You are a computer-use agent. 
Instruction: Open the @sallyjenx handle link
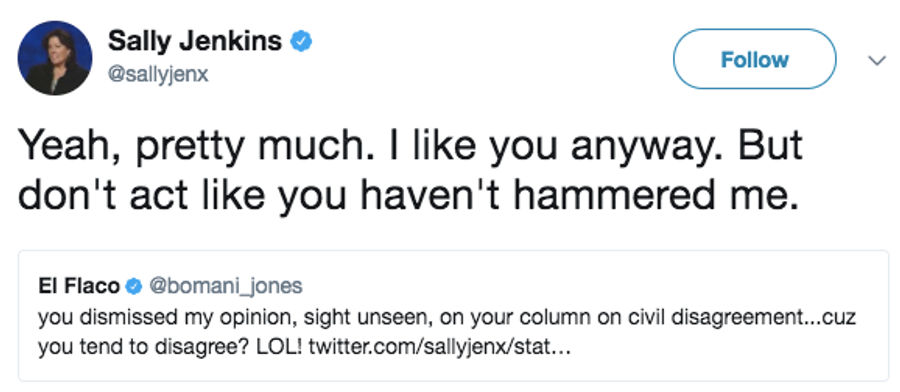pos(158,75)
